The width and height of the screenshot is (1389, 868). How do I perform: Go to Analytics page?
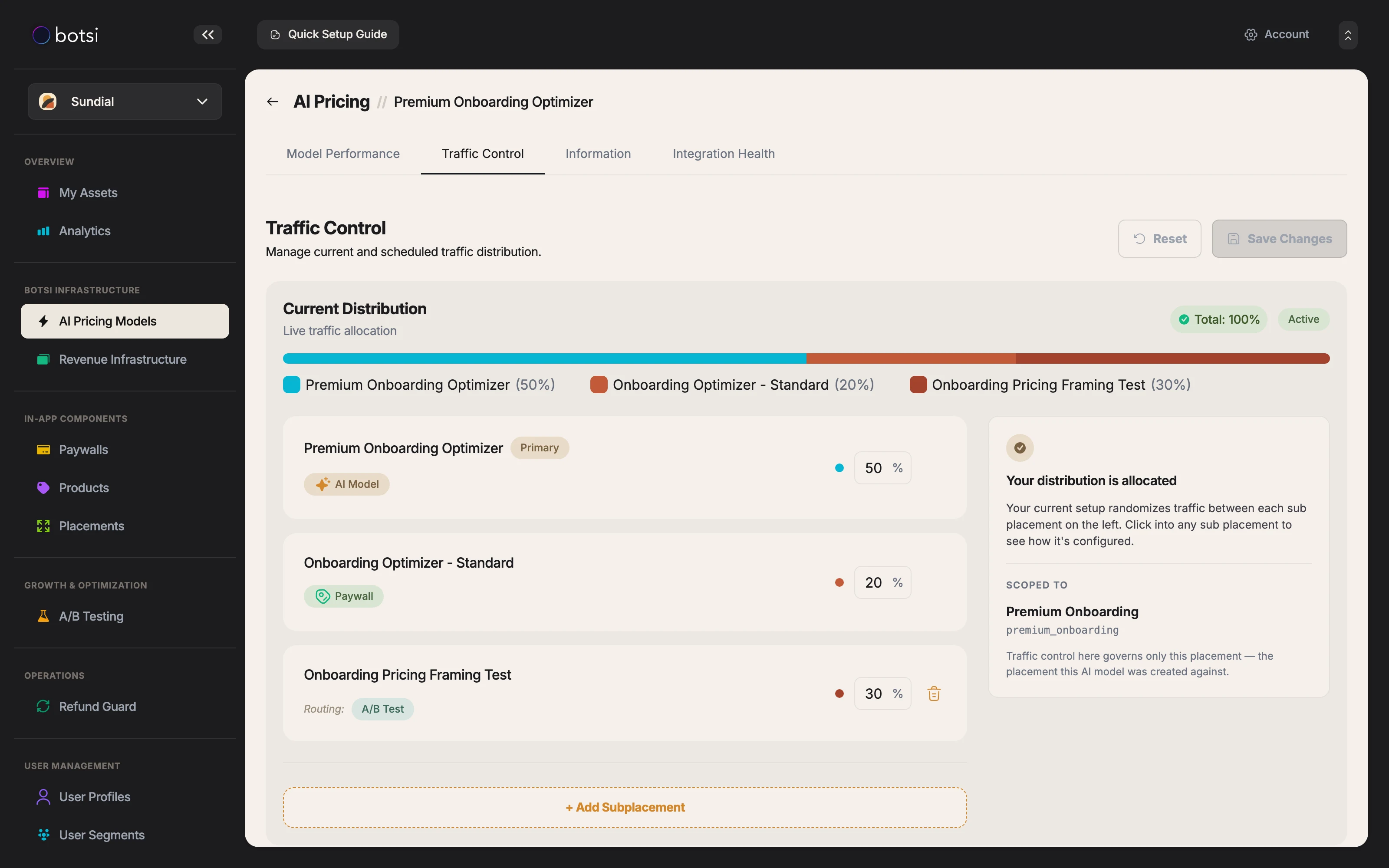(x=125, y=231)
